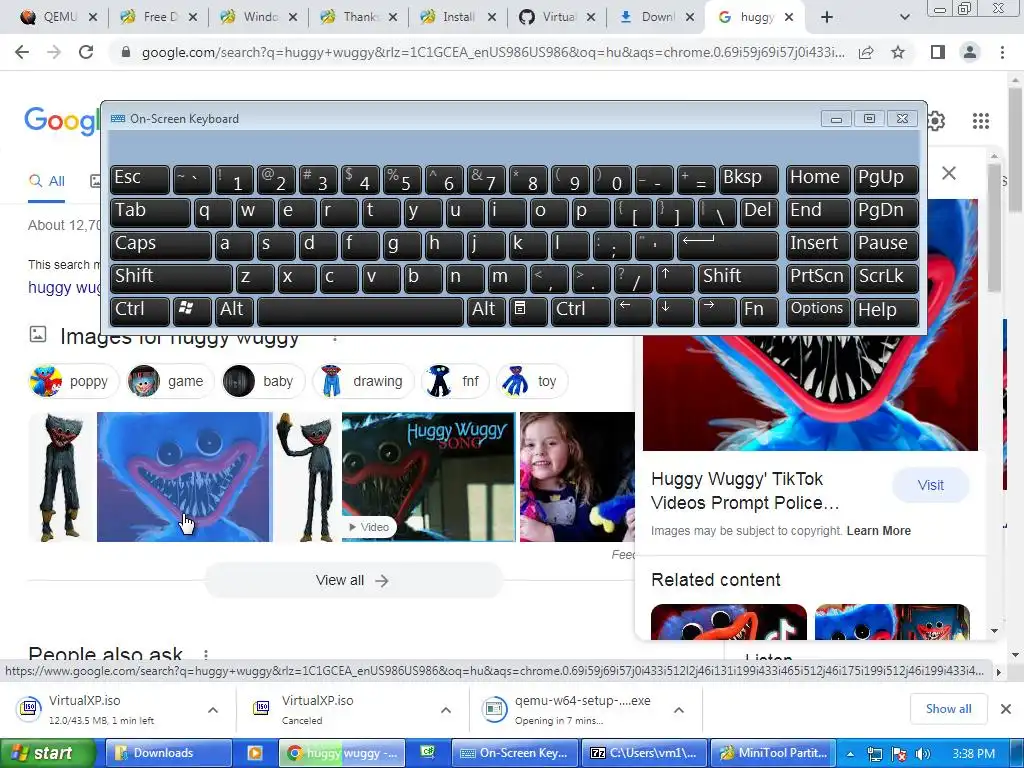Image resolution: width=1024 pixels, height=768 pixels.
Task: Show hidden system tray icons
Action: (851, 754)
